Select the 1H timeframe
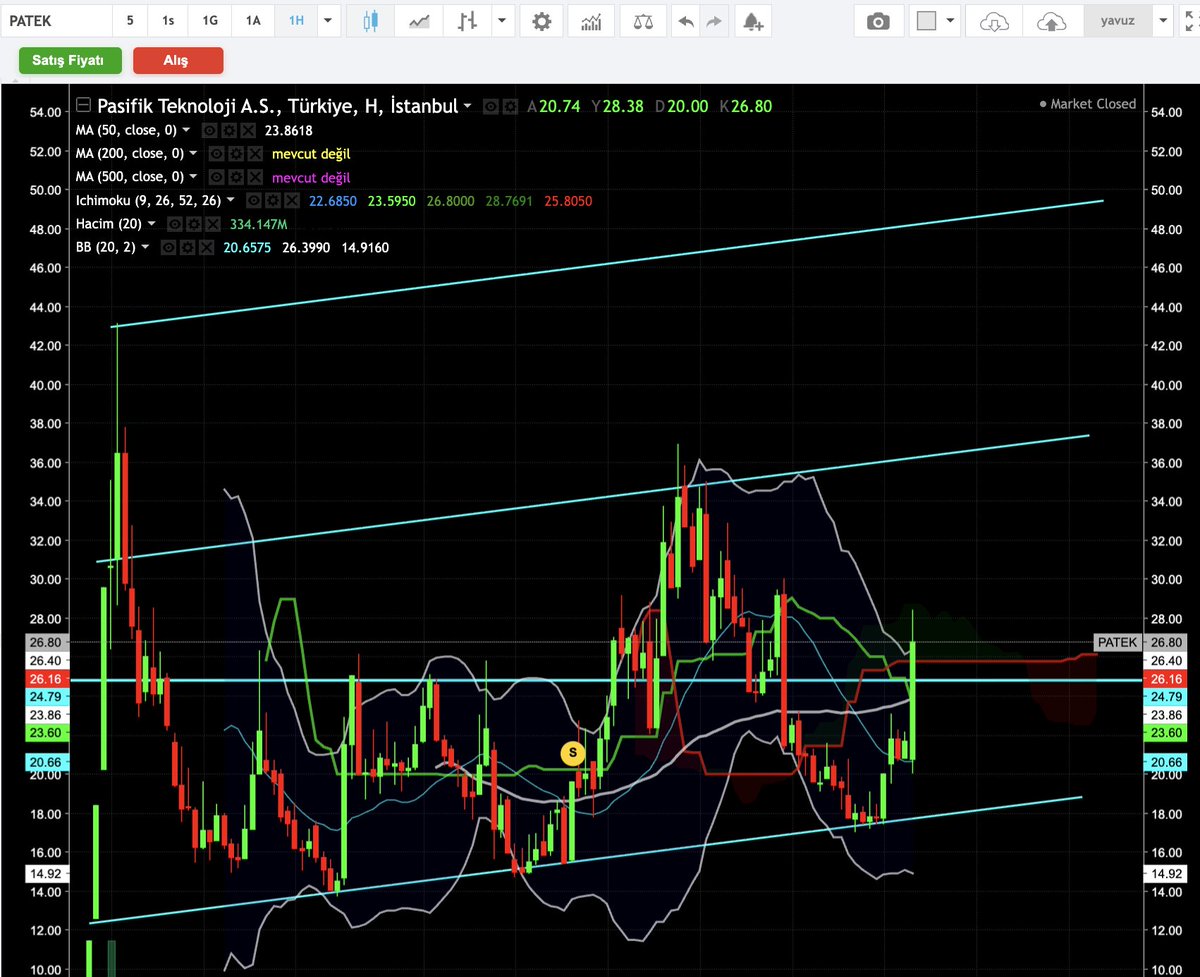This screenshot has width=1200, height=977. [296, 21]
